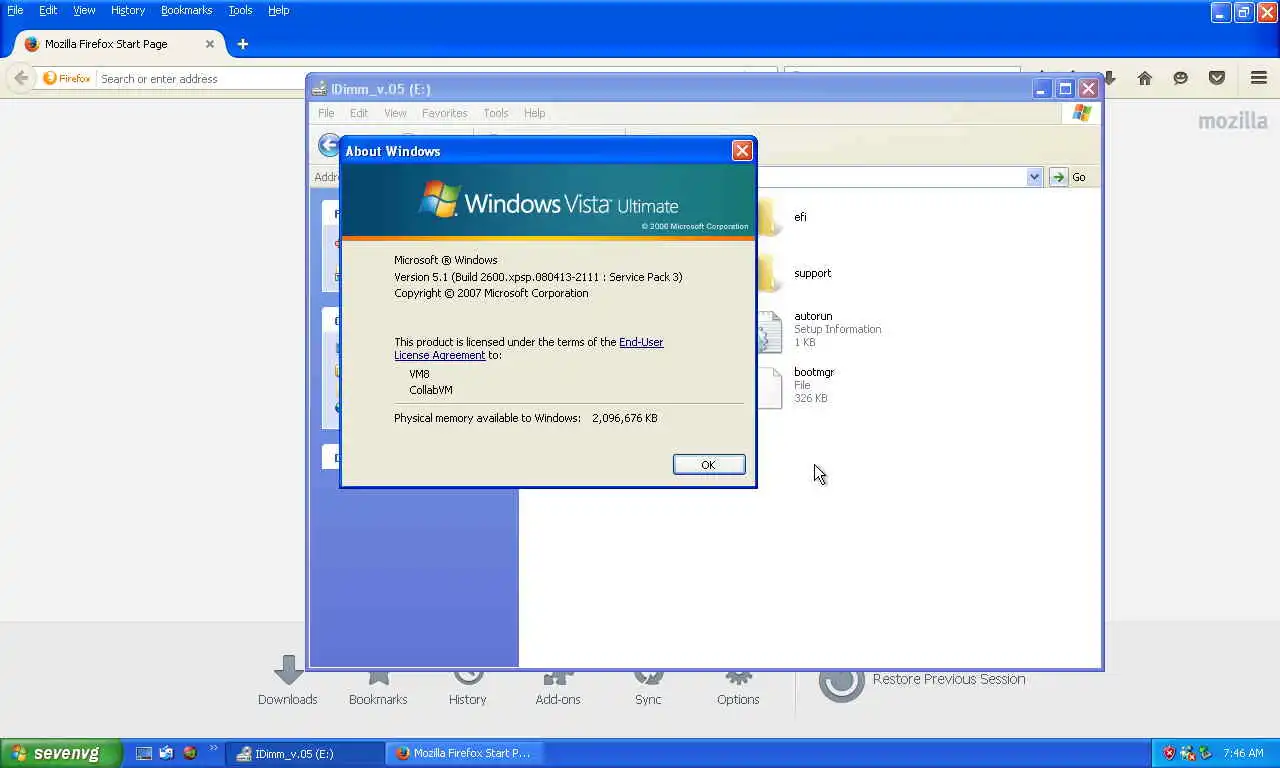Open Sync shortcut on start page
Viewport: 1280px width, 768px height.
tap(648, 688)
